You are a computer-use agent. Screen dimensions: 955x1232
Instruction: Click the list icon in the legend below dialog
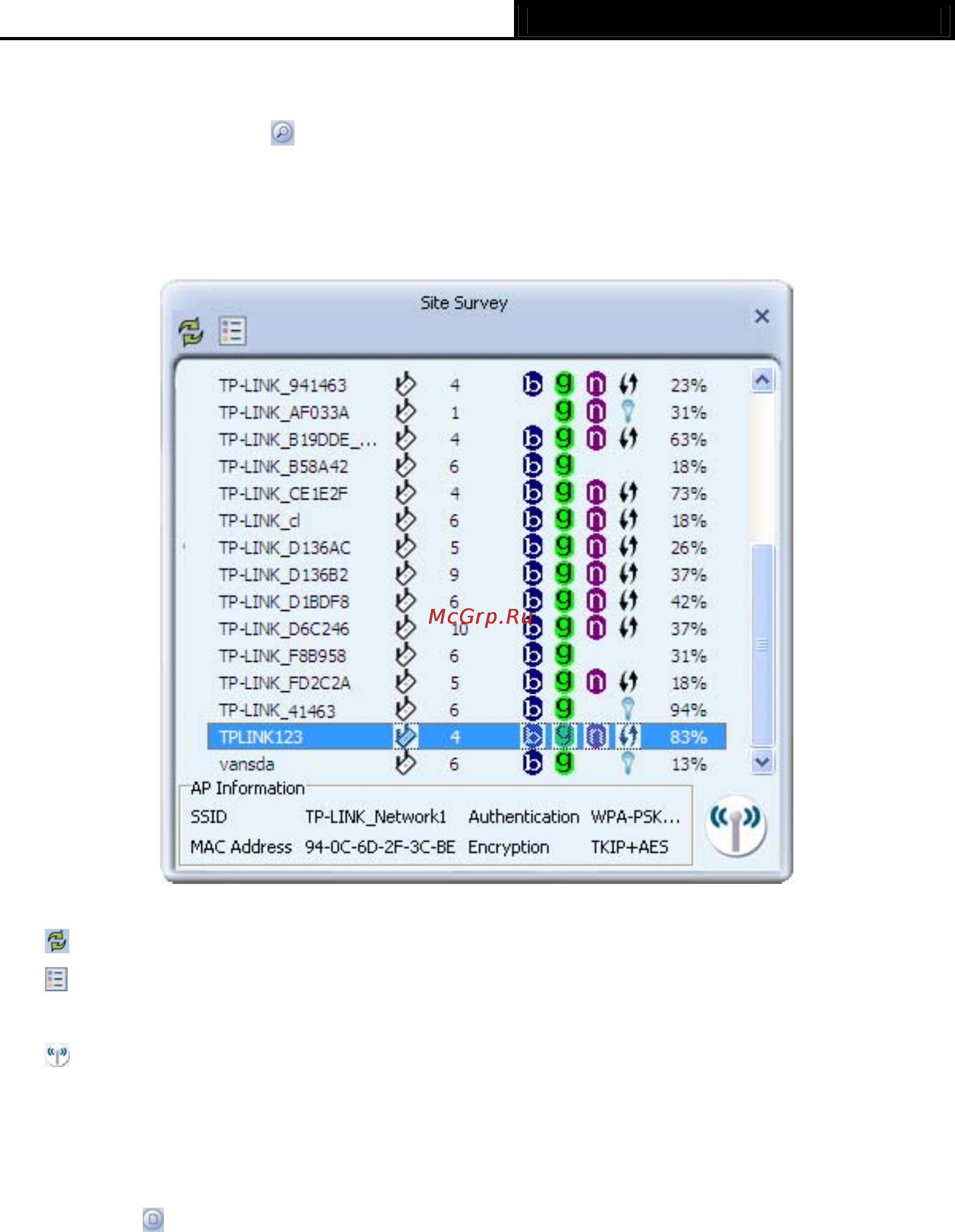pyautogui.click(x=57, y=979)
